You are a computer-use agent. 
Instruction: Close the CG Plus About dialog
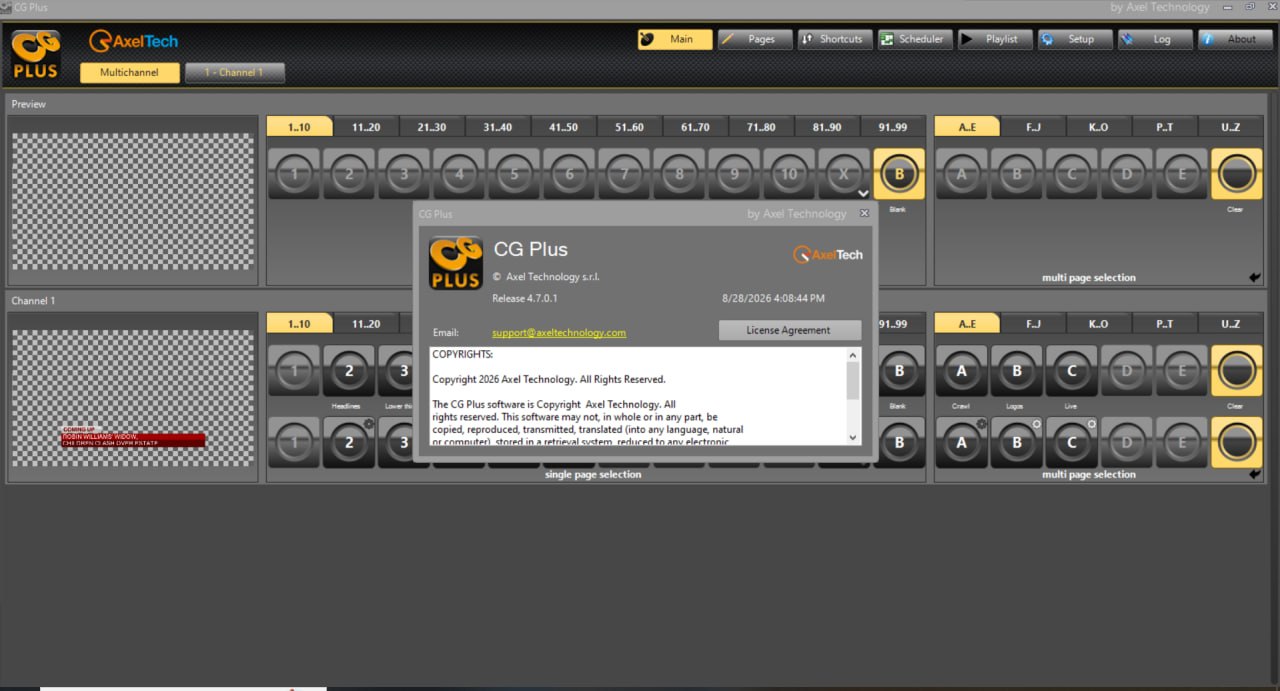[x=864, y=213]
